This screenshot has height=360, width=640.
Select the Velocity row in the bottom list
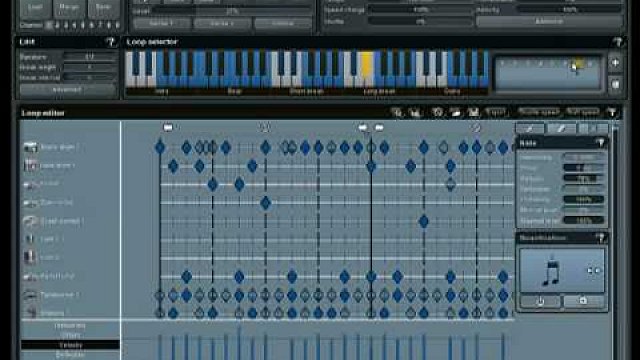point(71,345)
